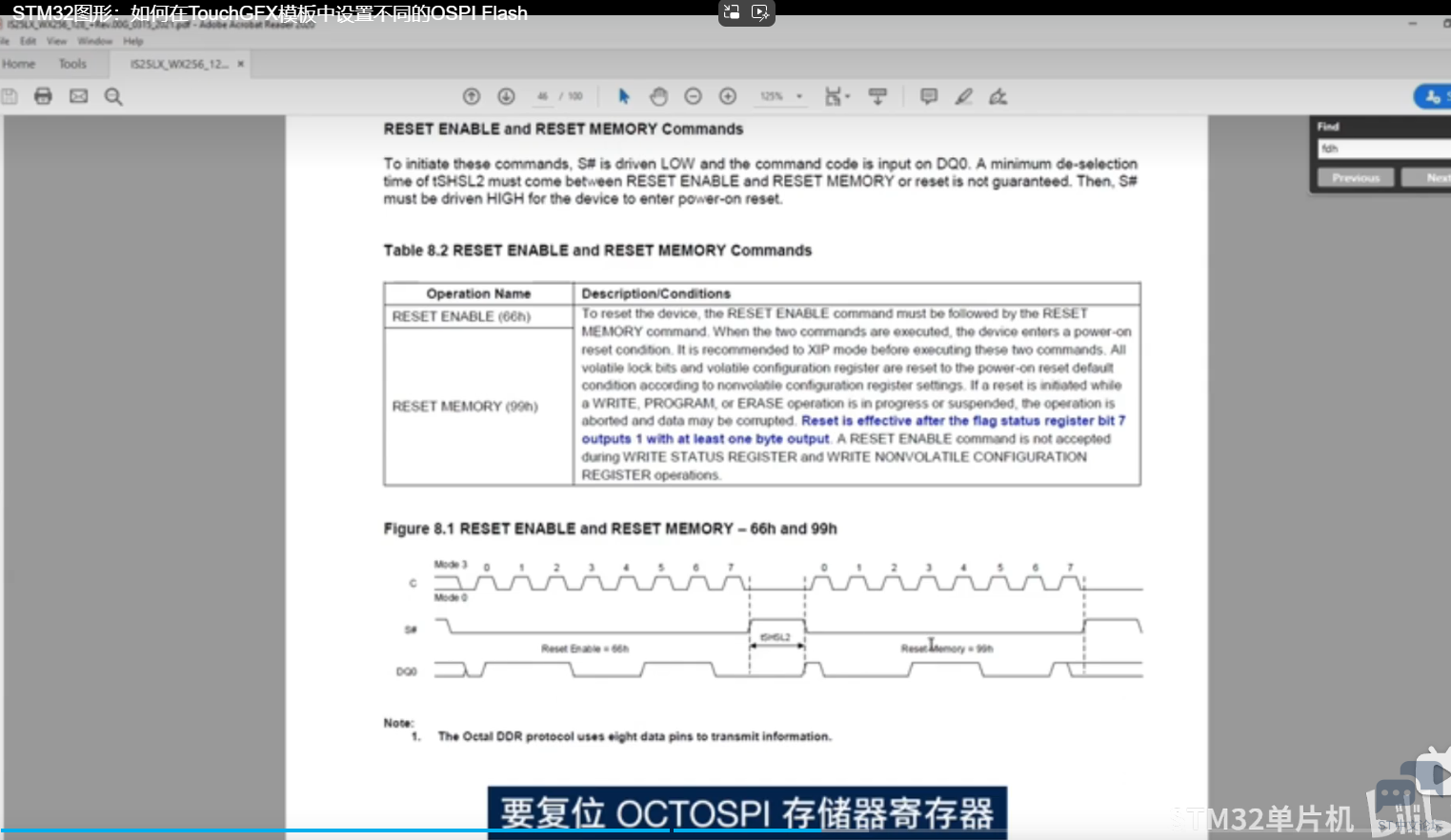The image size is (1451, 840).
Task: Open the 125% zoom level dropdown
Action: (781, 96)
